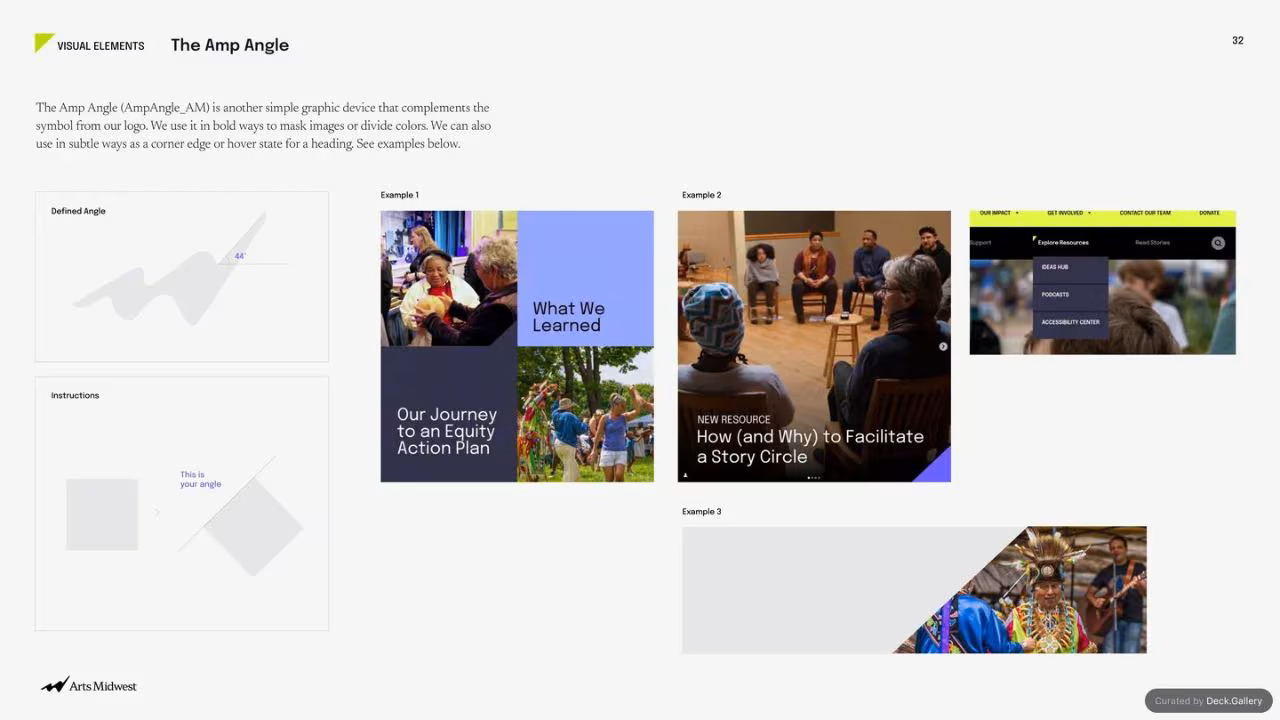Click the page number 32
Image resolution: width=1280 pixels, height=720 pixels.
[1238, 41]
